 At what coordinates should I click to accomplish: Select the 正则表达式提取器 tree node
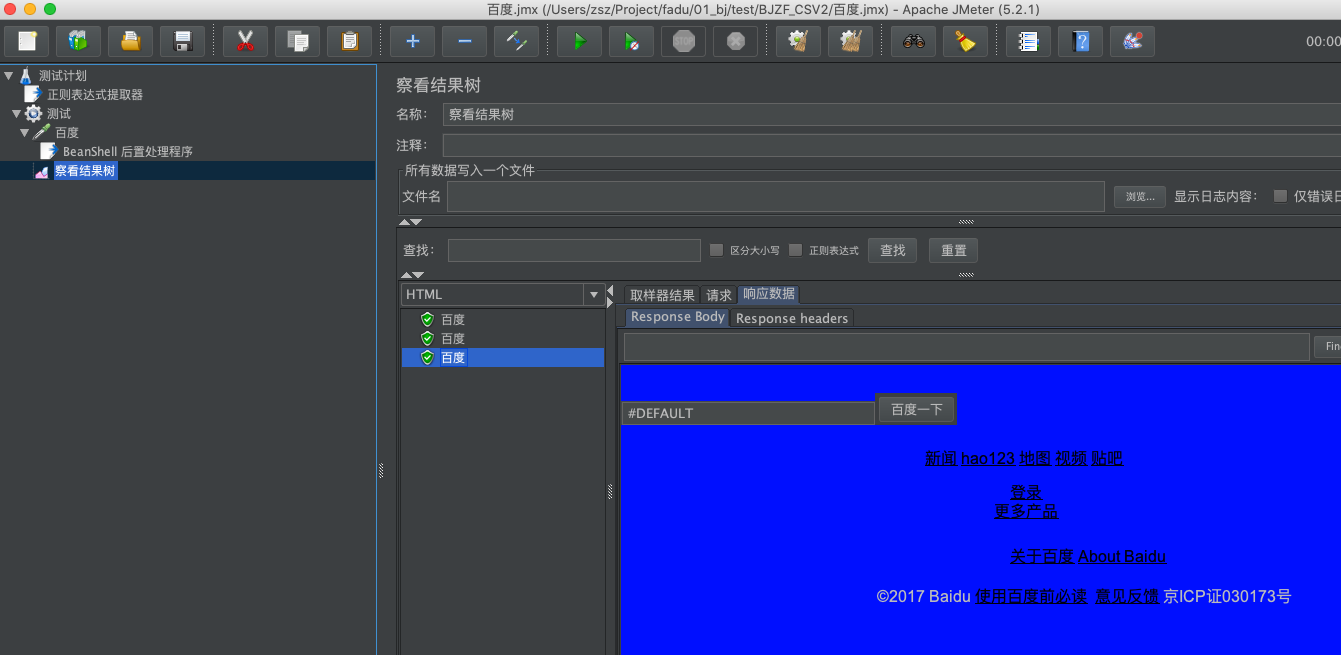click(x=95, y=95)
